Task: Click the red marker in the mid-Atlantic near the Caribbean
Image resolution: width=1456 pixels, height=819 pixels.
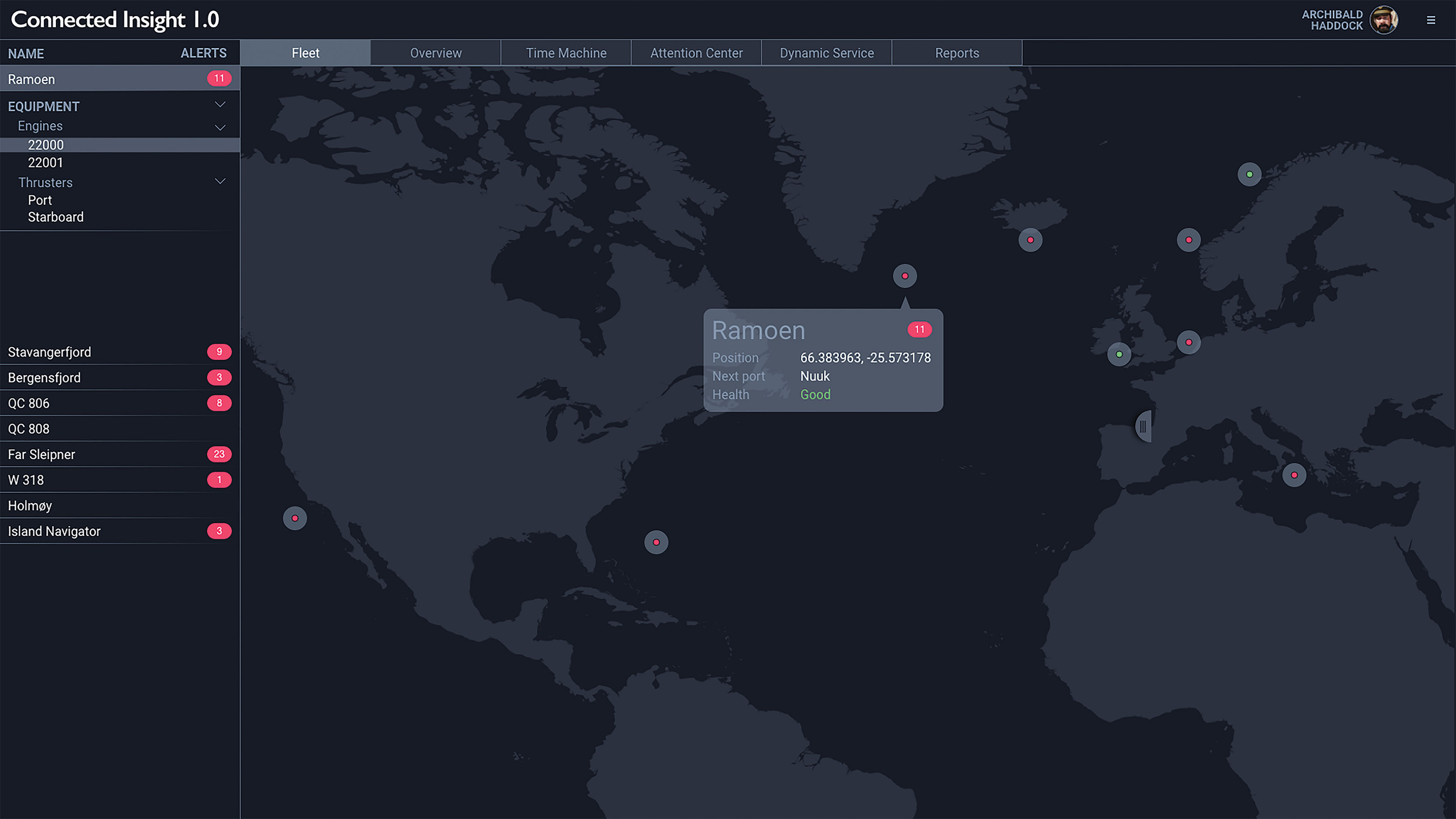Action: pyautogui.click(x=656, y=542)
